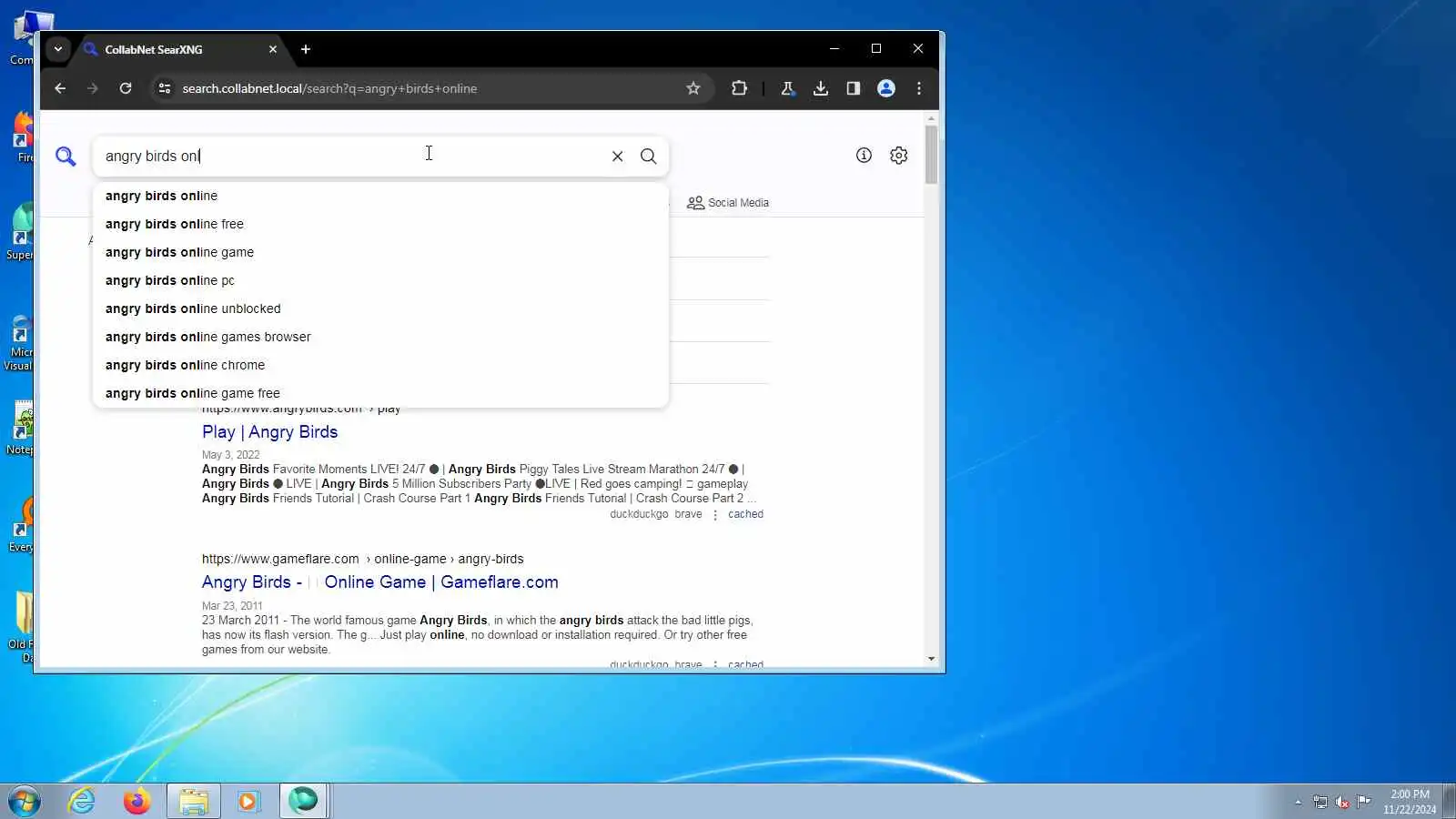Viewport: 1456px width, 819px height.
Task: Bookmark this page with star icon
Action: [693, 88]
